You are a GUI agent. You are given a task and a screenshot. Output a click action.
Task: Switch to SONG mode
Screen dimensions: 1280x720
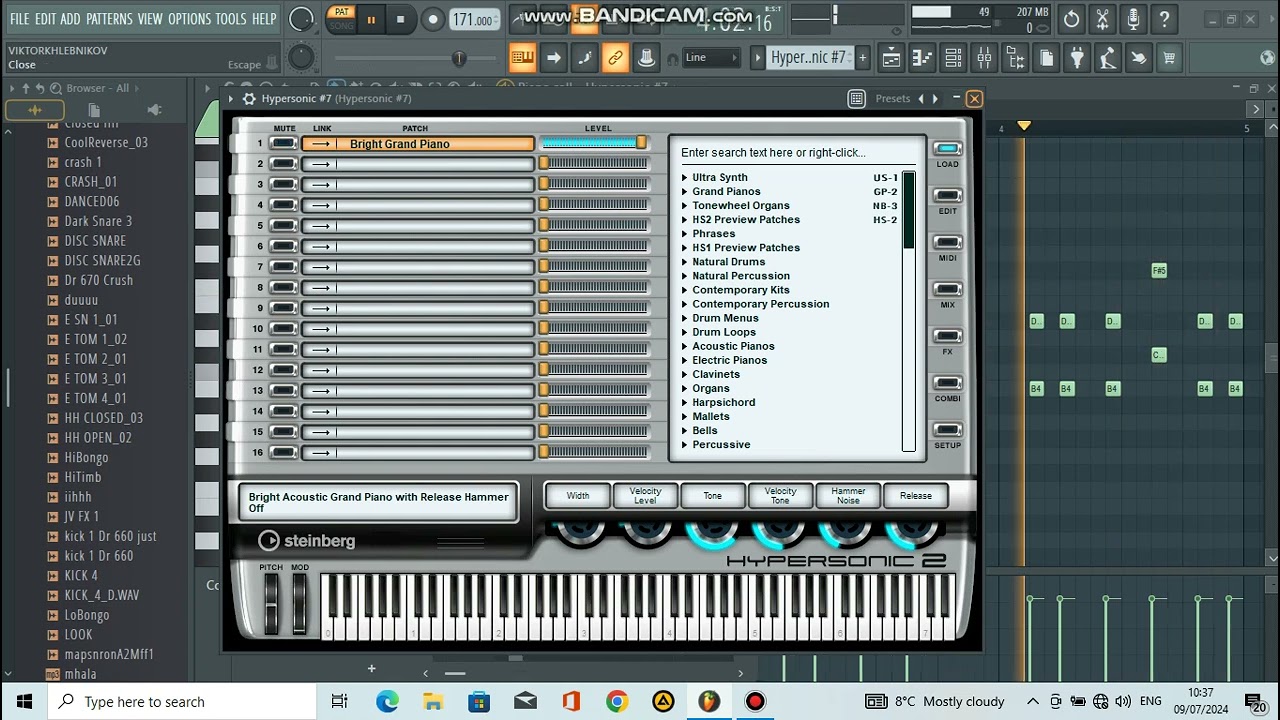[x=342, y=25]
